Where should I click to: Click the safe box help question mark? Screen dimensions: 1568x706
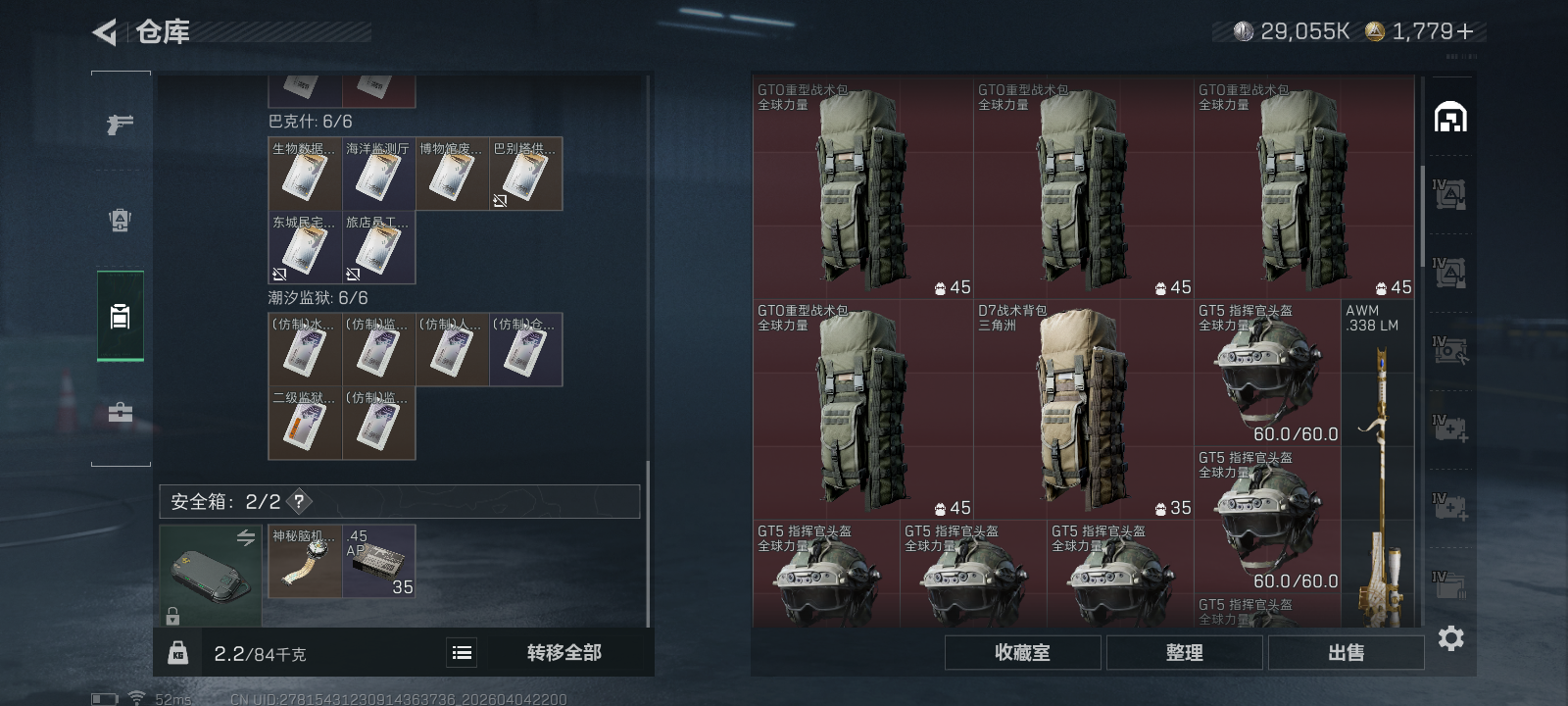(x=299, y=501)
